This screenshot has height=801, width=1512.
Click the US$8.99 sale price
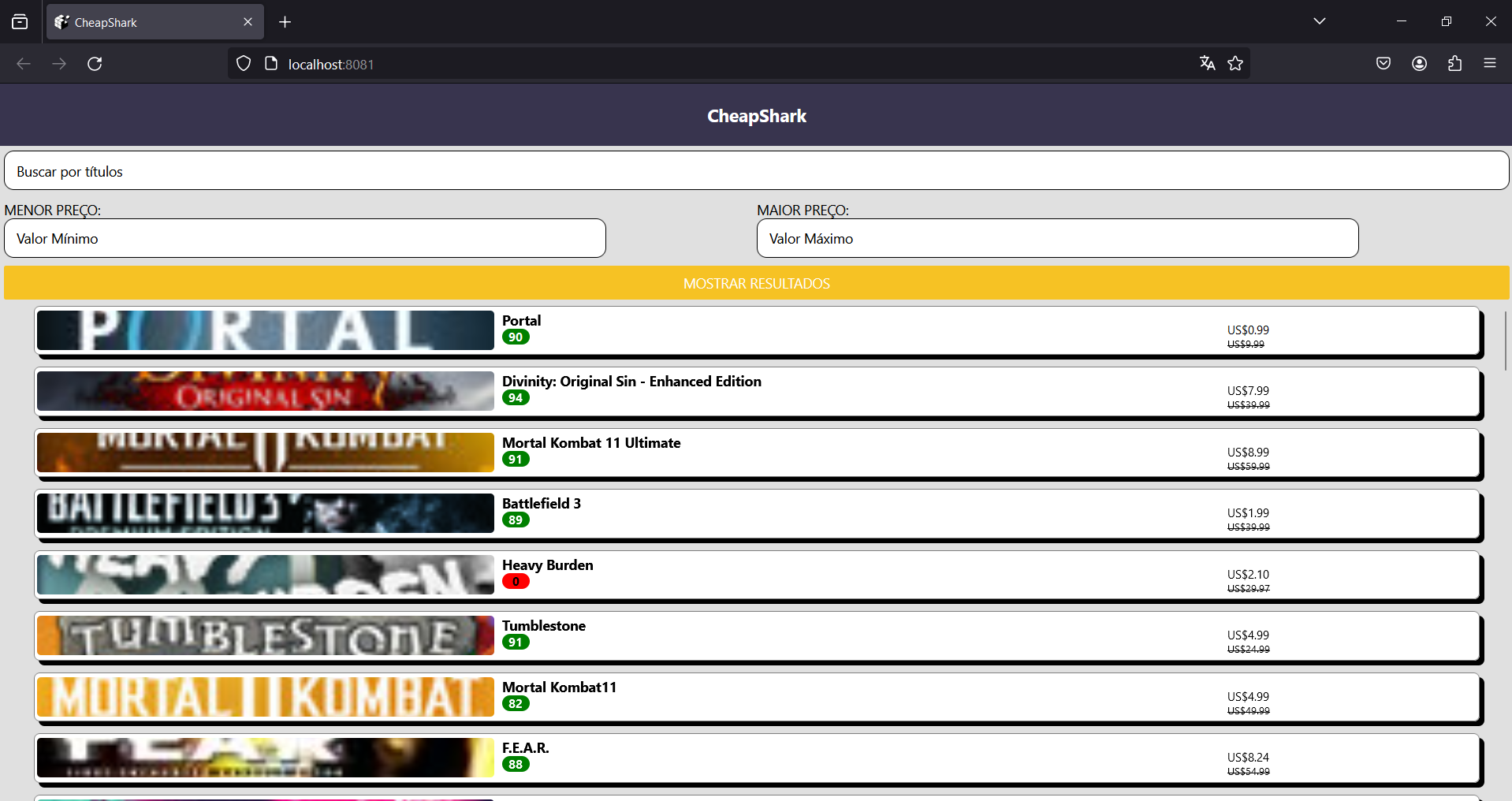(x=1248, y=452)
